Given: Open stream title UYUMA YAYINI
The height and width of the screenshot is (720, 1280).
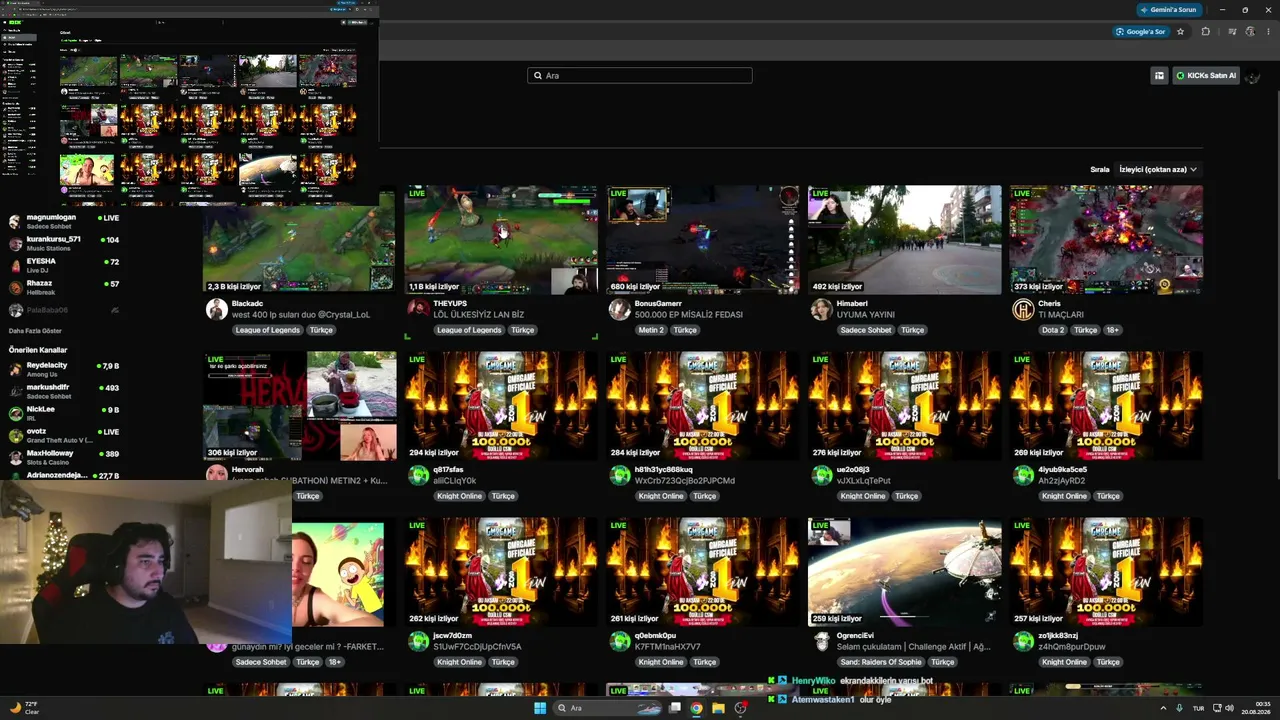Looking at the screenshot, I should [x=866, y=315].
